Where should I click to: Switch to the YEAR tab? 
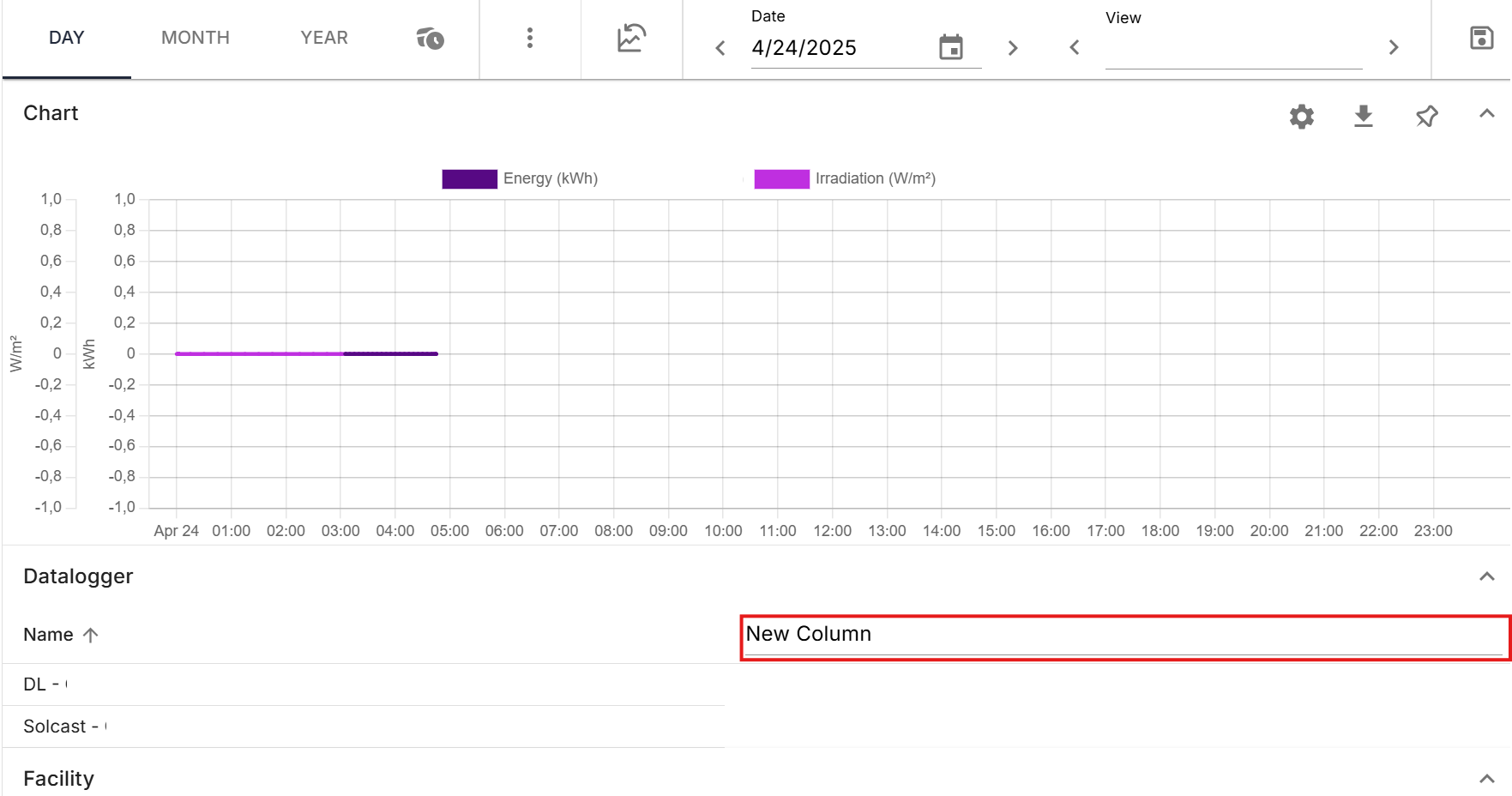click(324, 39)
